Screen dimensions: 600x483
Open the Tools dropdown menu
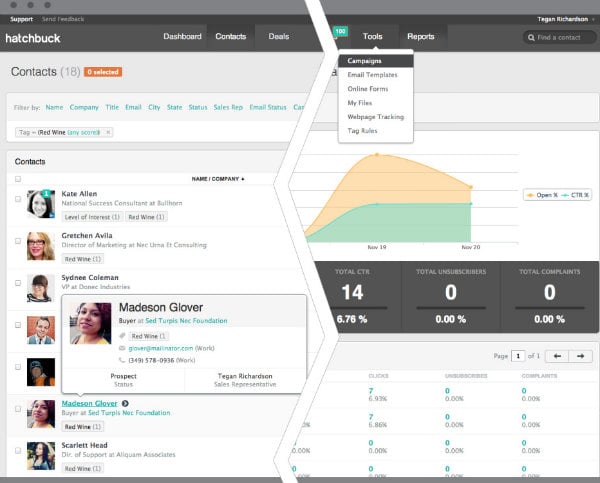[x=372, y=37]
